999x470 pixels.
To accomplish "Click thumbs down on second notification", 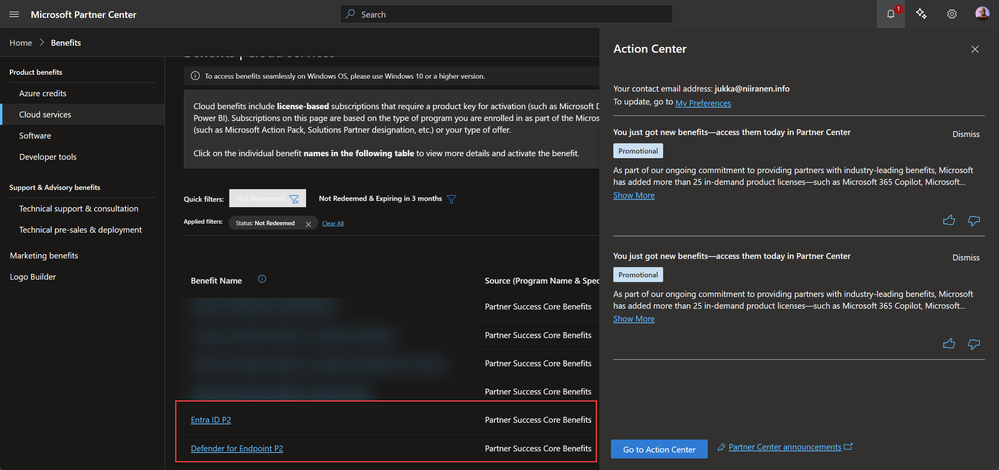I will (974, 344).
